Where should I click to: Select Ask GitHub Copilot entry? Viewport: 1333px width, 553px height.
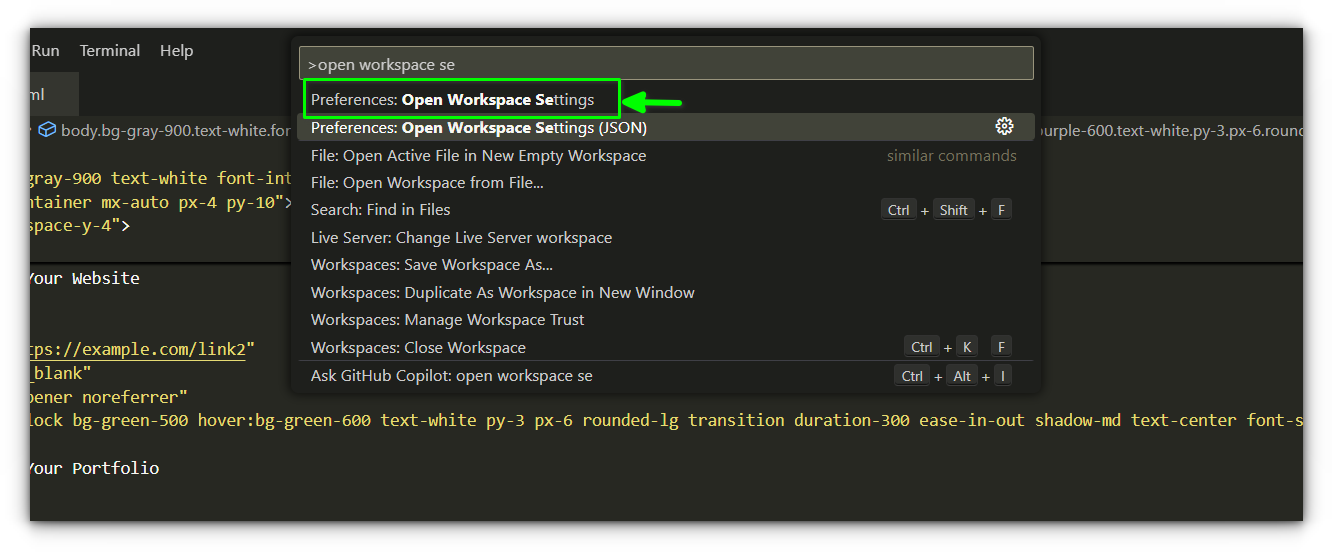451,376
